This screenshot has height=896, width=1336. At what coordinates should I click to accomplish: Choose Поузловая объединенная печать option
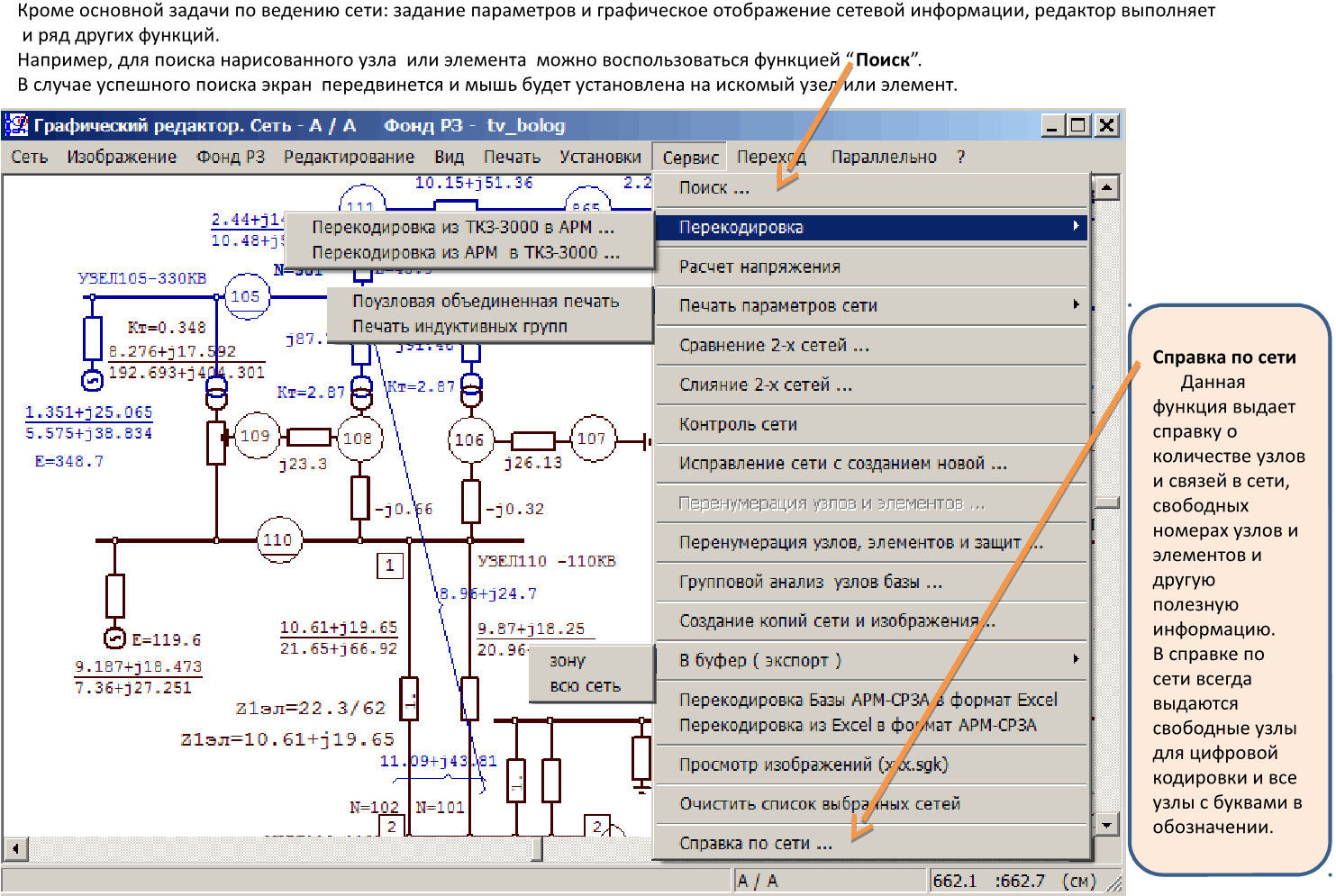(485, 302)
